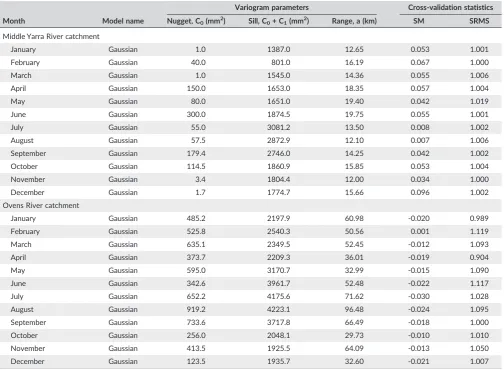Click SM value 0.034
This screenshot has height=370, width=504.
(420, 179)
